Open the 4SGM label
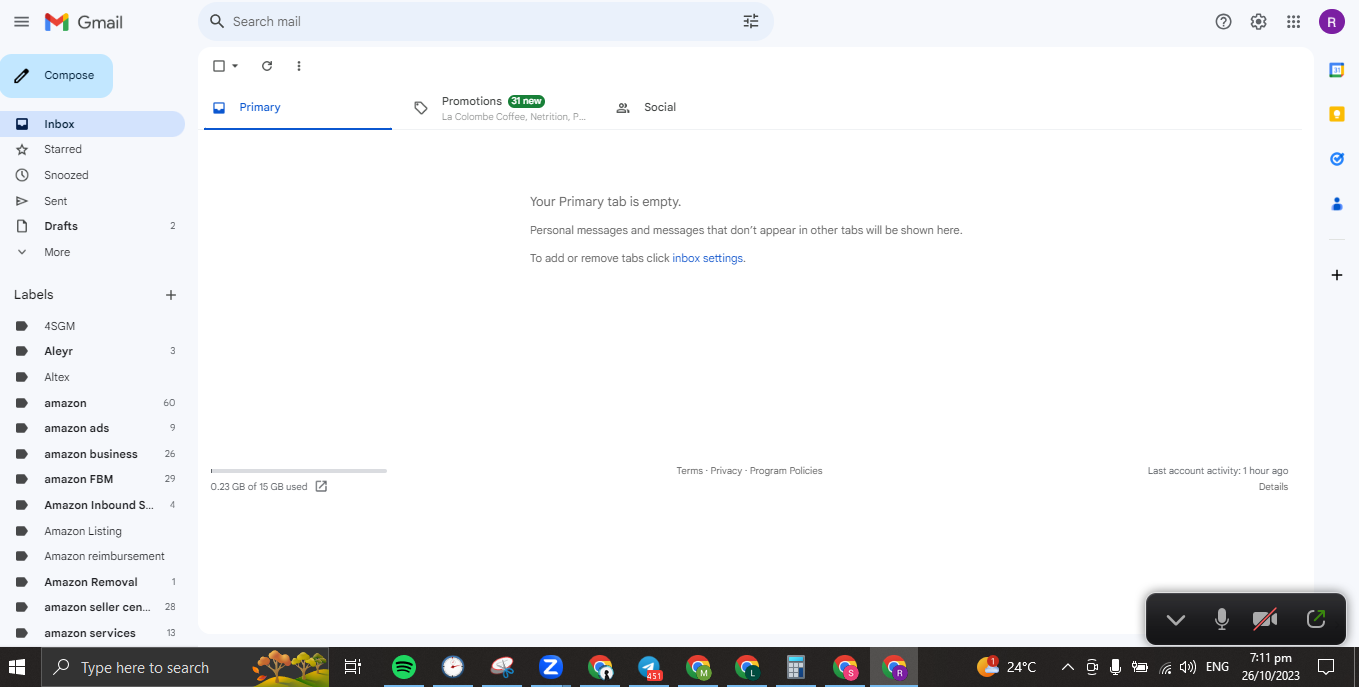Screen dimensions: 1359x687 click(x=92, y=326)
